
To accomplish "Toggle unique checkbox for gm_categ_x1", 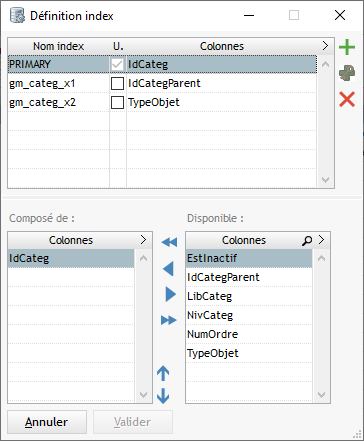I will 117,83.
